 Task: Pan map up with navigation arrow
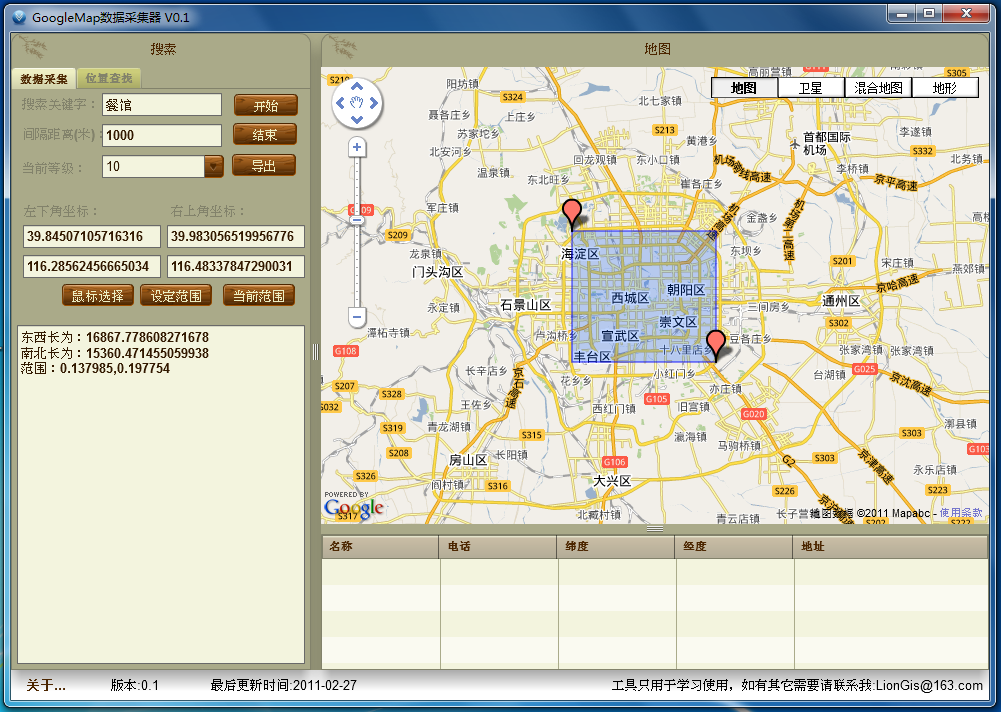point(357,86)
